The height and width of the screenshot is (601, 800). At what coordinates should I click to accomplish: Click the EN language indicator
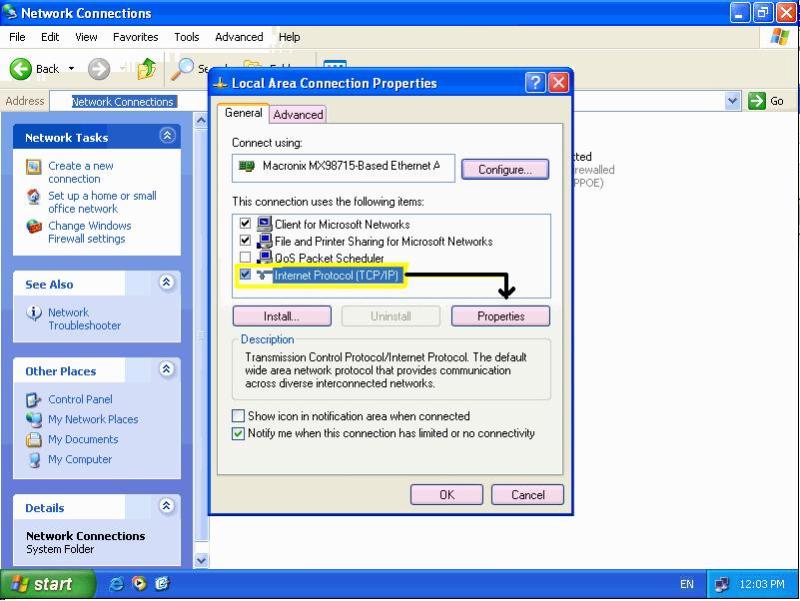pyautogui.click(x=687, y=584)
